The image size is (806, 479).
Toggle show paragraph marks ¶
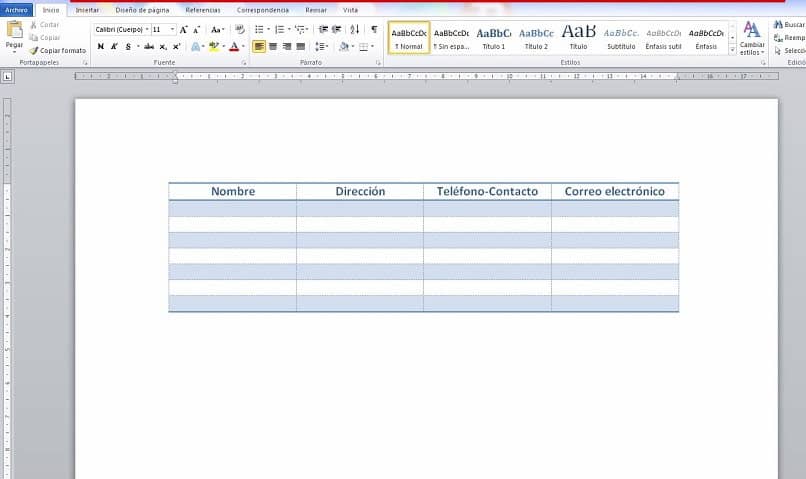[x=374, y=30]
